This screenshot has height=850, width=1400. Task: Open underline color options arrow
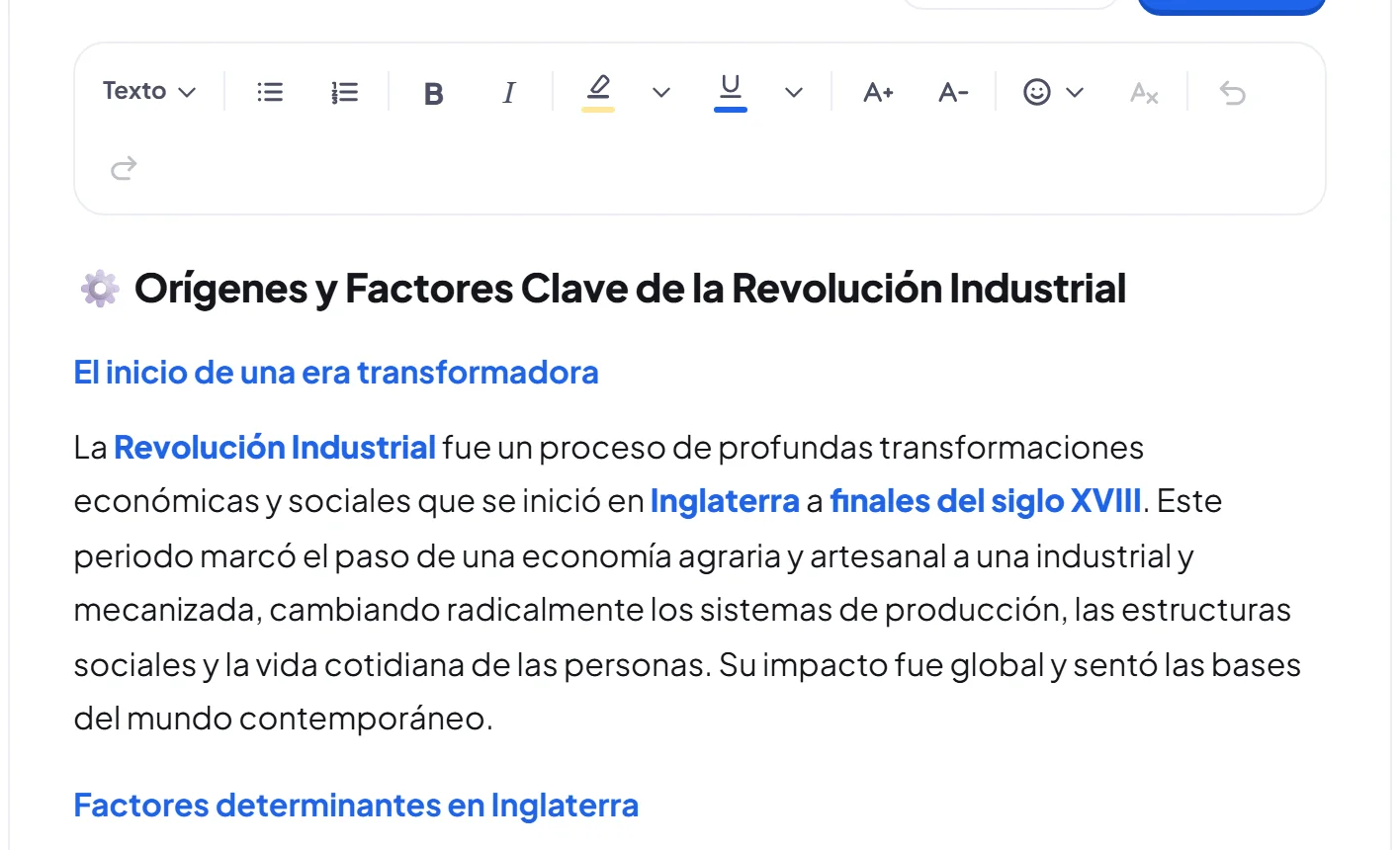point(793,93)
